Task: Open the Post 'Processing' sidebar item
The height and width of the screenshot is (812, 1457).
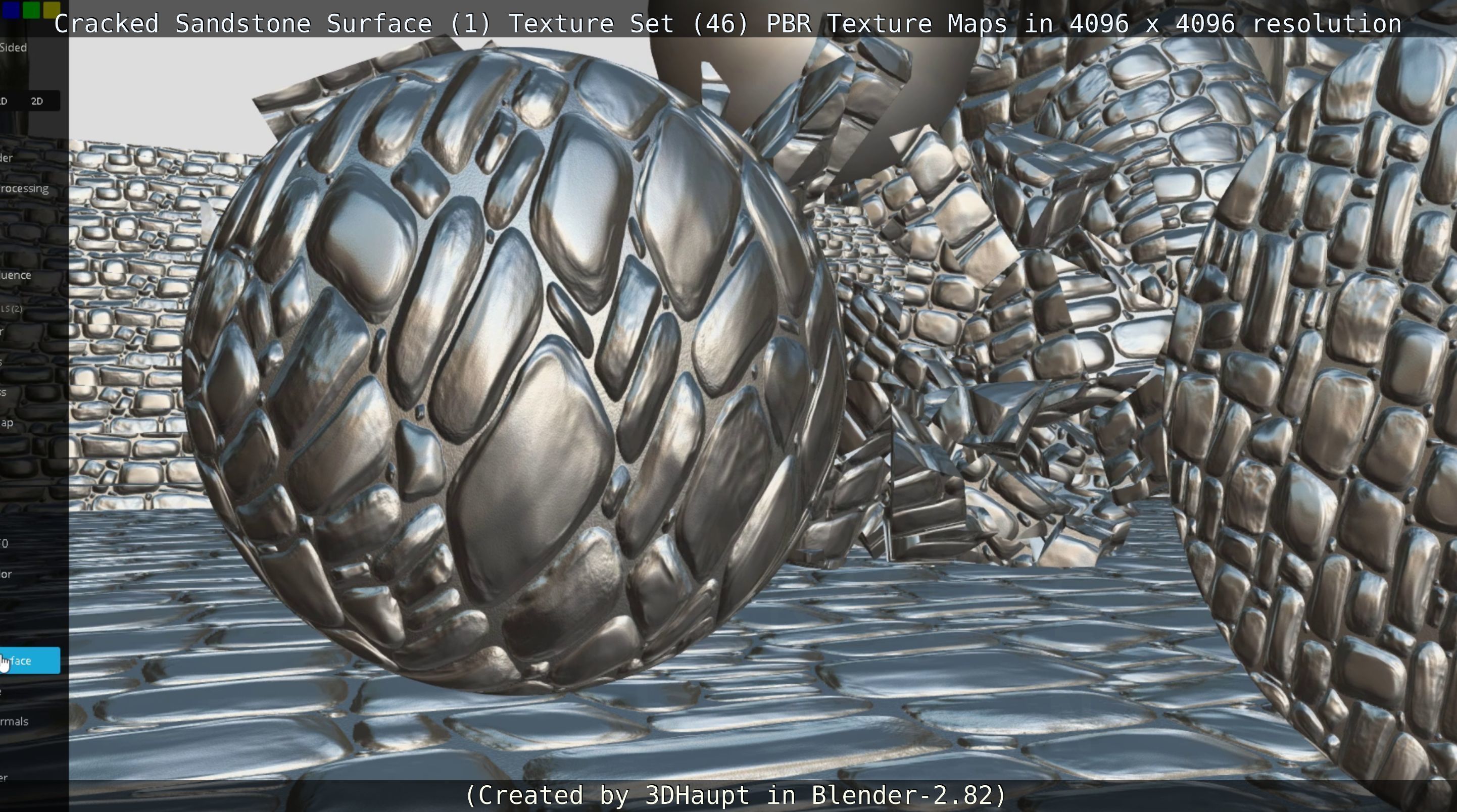Action: pyautogui.click(x=25, y=188)
